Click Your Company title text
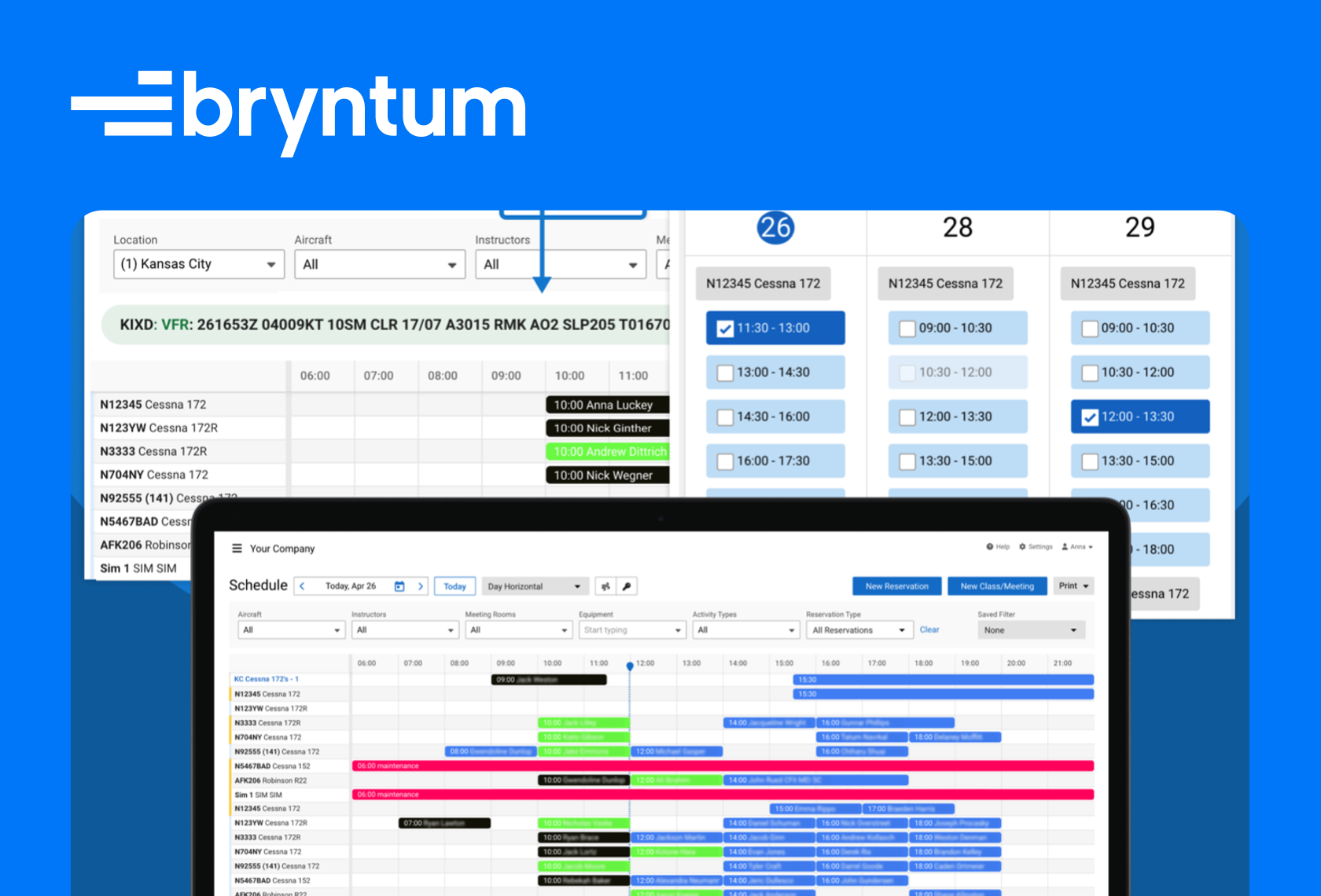This screenshot has height=896, width=1321. pyautogui.click(x=282, y=549)
